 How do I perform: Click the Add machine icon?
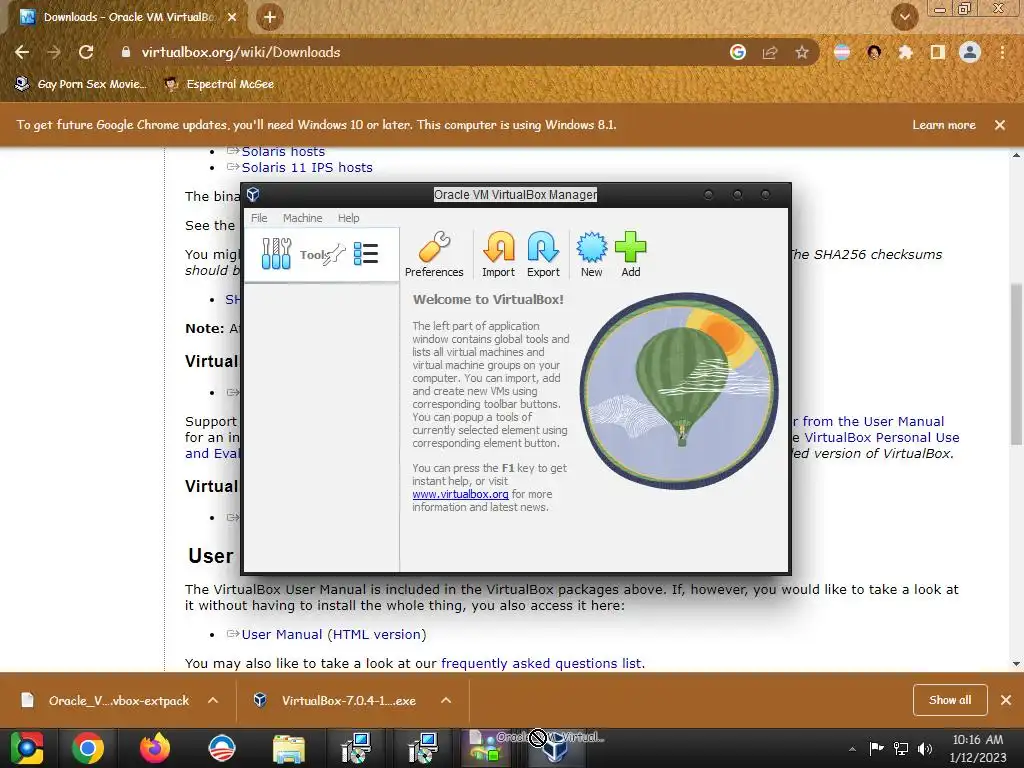pyautogui.click(x=630, y=255)
